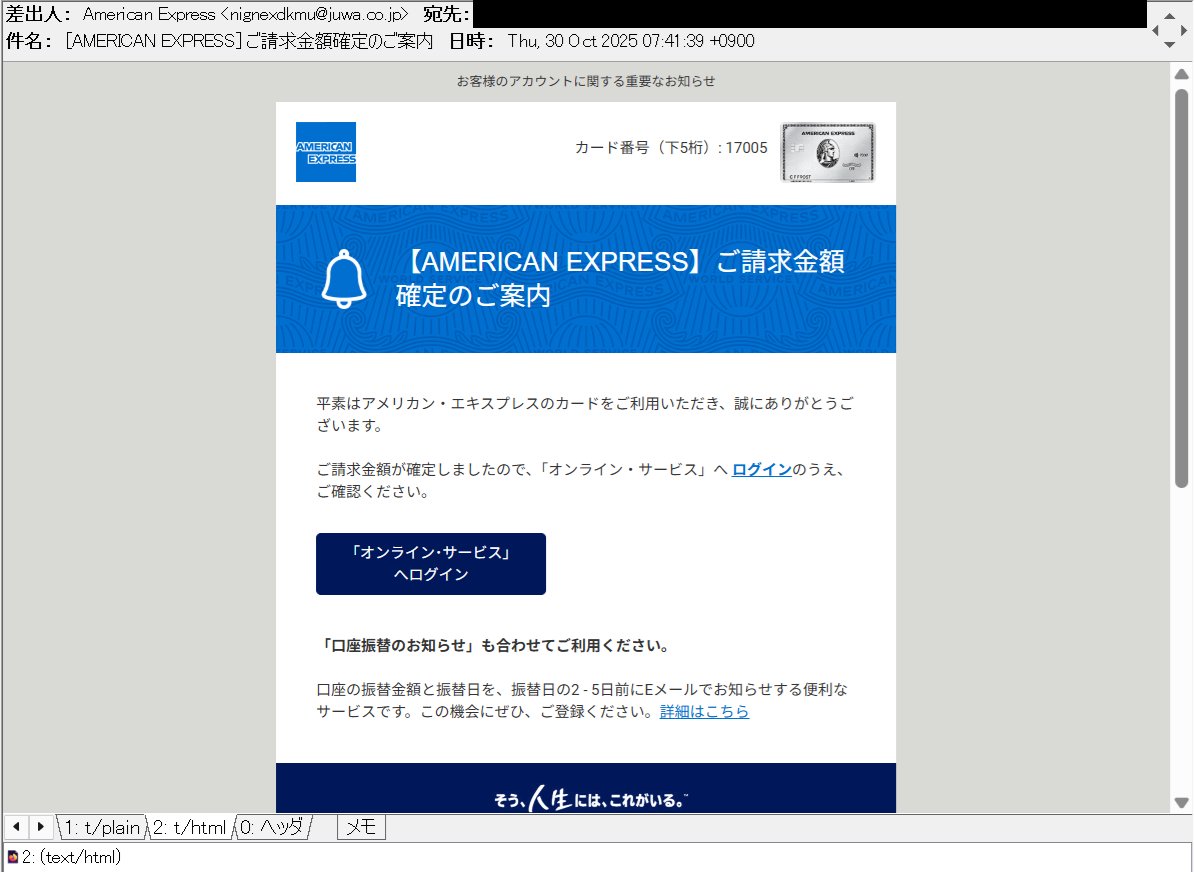Image resolution: width=1194 pixels, height=872 pixels.
Task: Click the platinum card image thumbnail
Action: coord(828,153)
